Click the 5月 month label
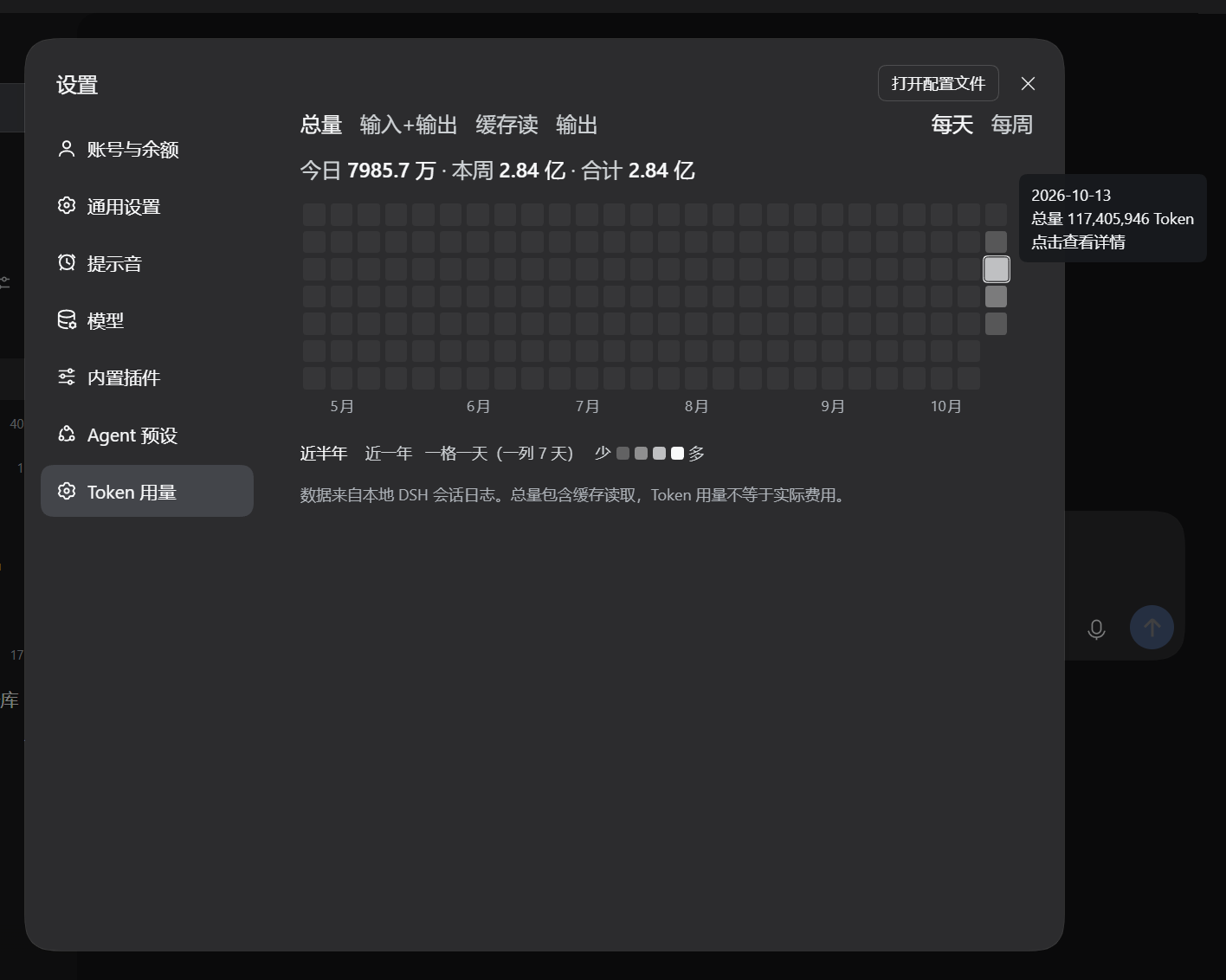Viewport: 1226px width, 980px height. coord(342,406)
